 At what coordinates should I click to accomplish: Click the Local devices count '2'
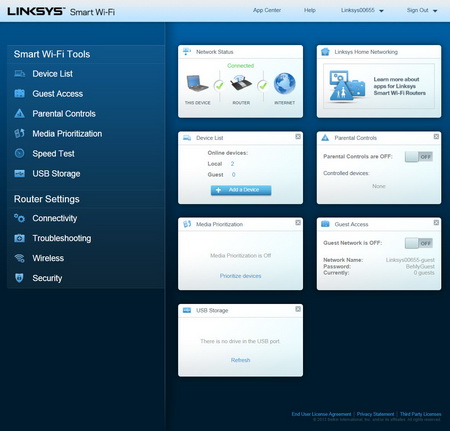click(232, 164)
